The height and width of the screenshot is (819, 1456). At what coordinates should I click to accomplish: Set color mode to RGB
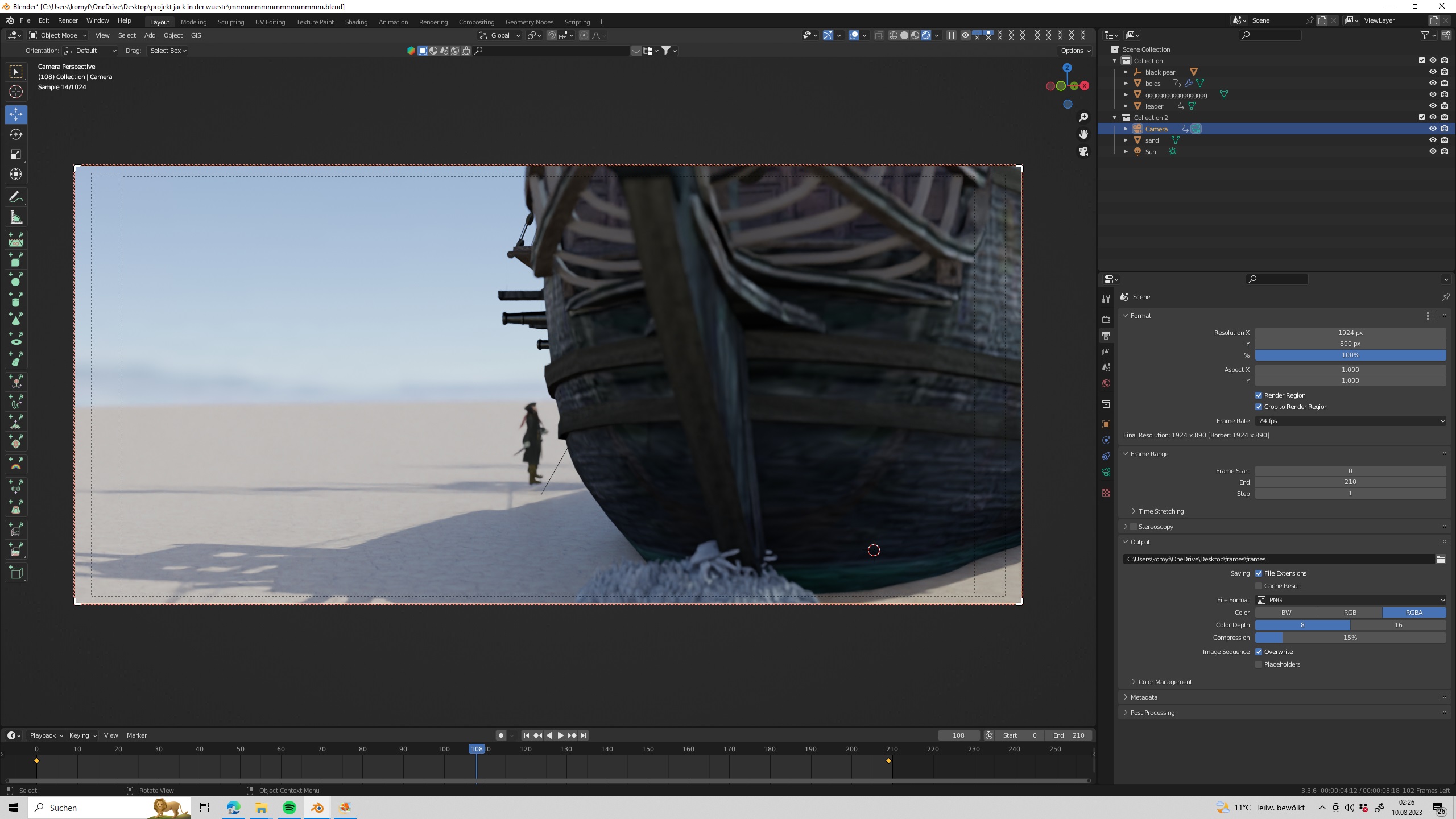(x=1350, y=613)
